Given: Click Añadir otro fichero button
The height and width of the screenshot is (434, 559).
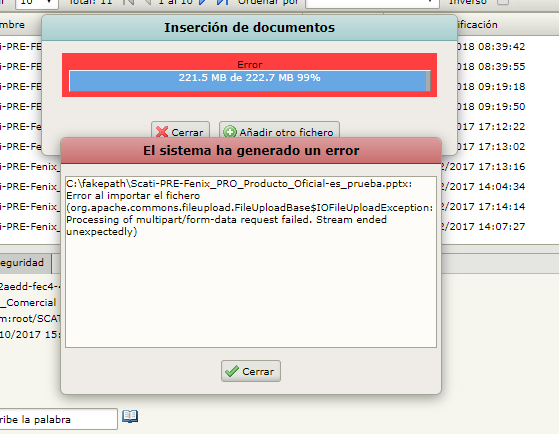Looking at the screenshot, I should (x=279, y=131).
